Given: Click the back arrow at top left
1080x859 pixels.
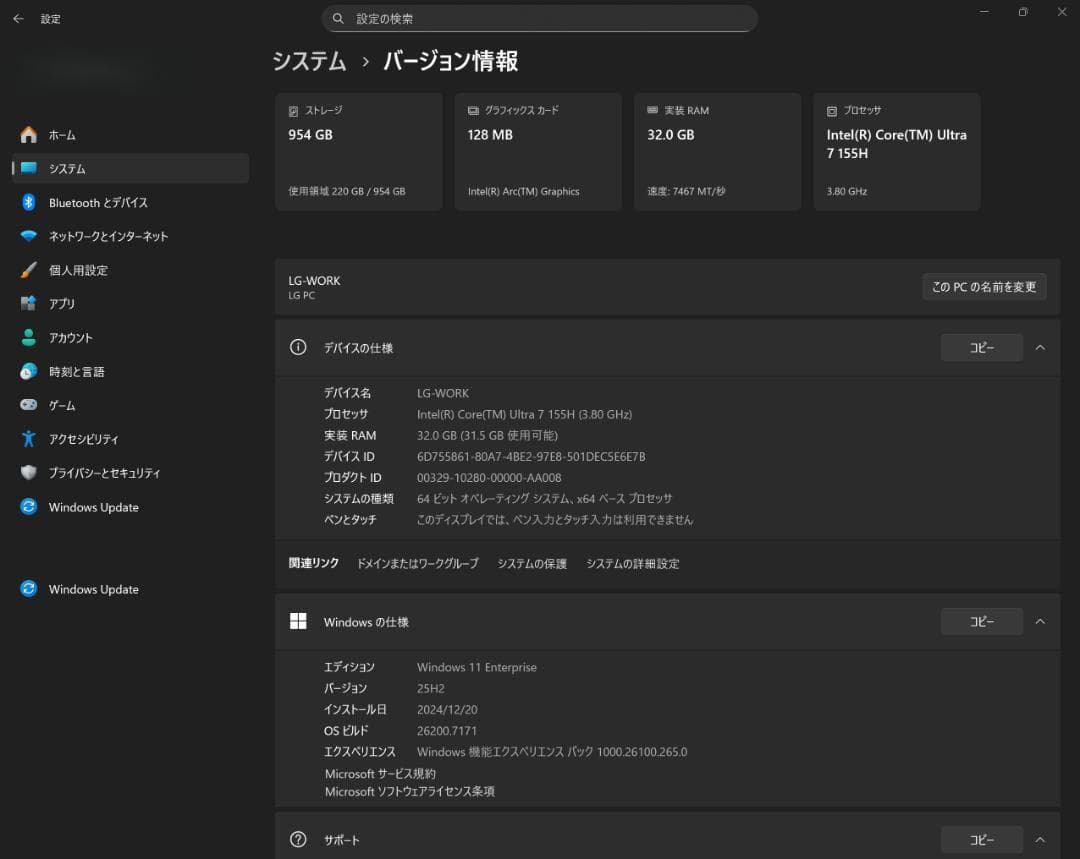Looking at the screenshot, I should coord(19,18).
